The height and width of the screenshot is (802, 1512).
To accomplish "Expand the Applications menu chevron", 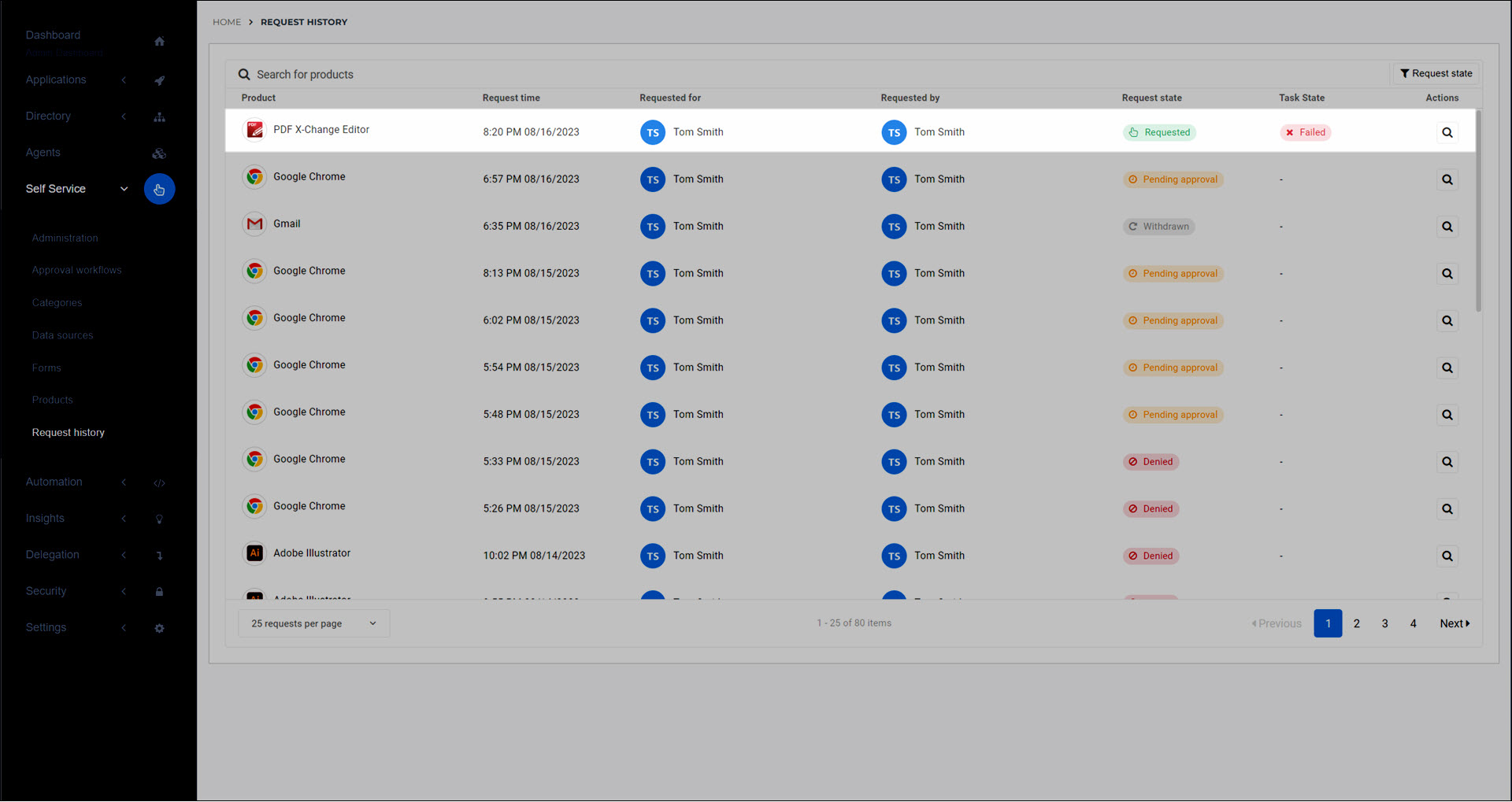I will click(x=124, y=80).
